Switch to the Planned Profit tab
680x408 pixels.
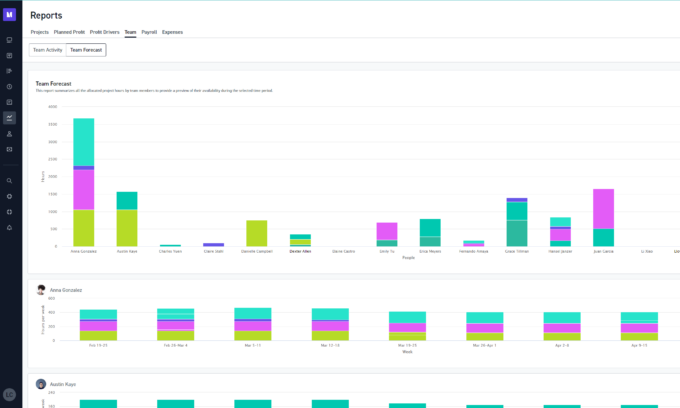point(69,32)
